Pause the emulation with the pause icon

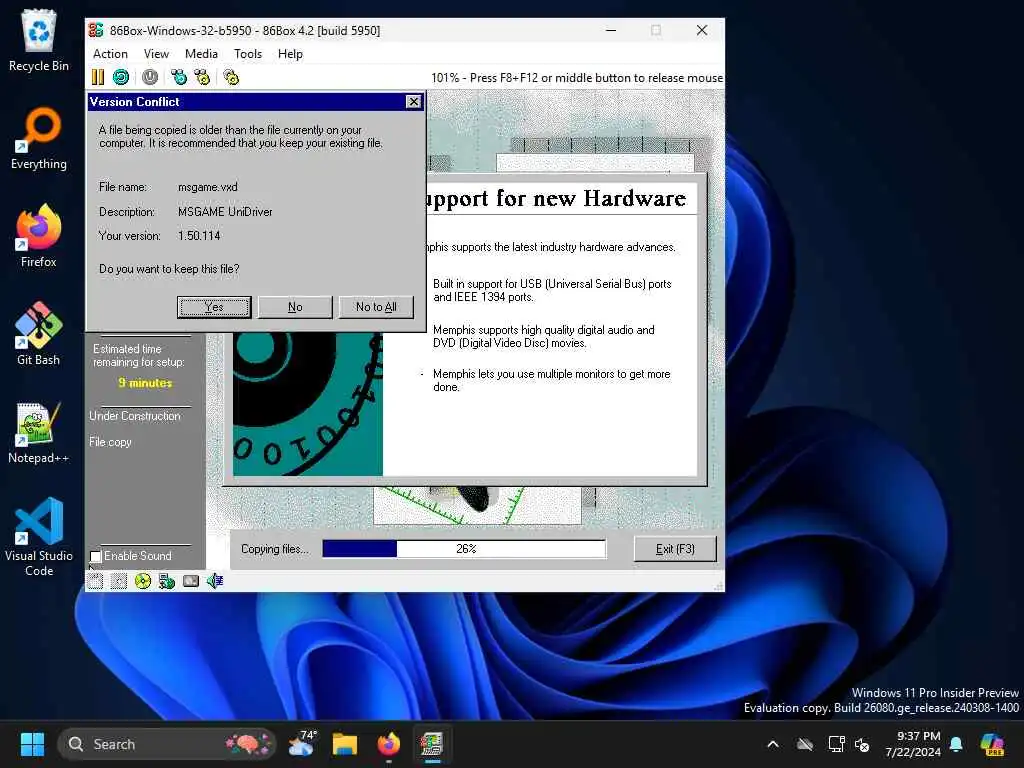(x=98, y=77)
